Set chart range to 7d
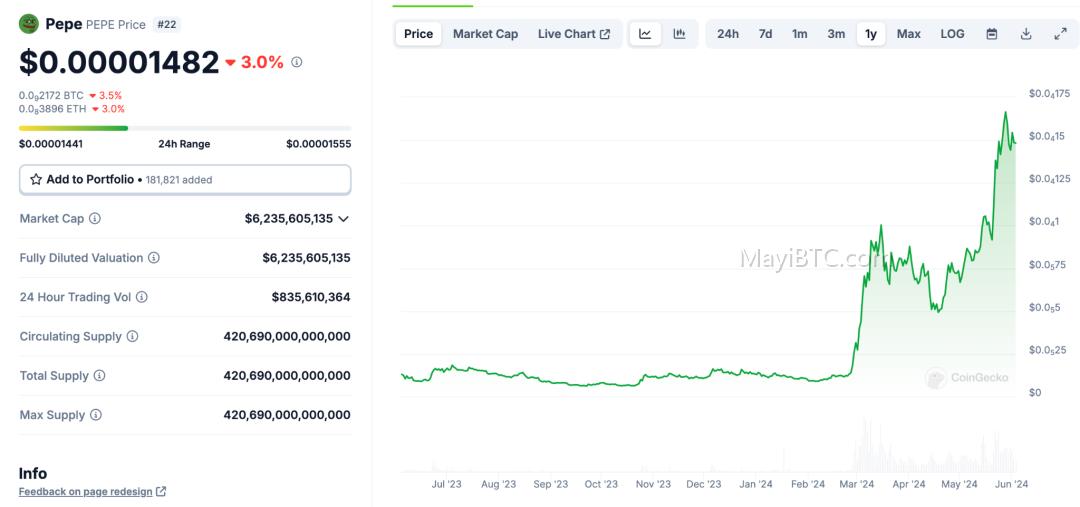1080x507 pixels. 765,34
